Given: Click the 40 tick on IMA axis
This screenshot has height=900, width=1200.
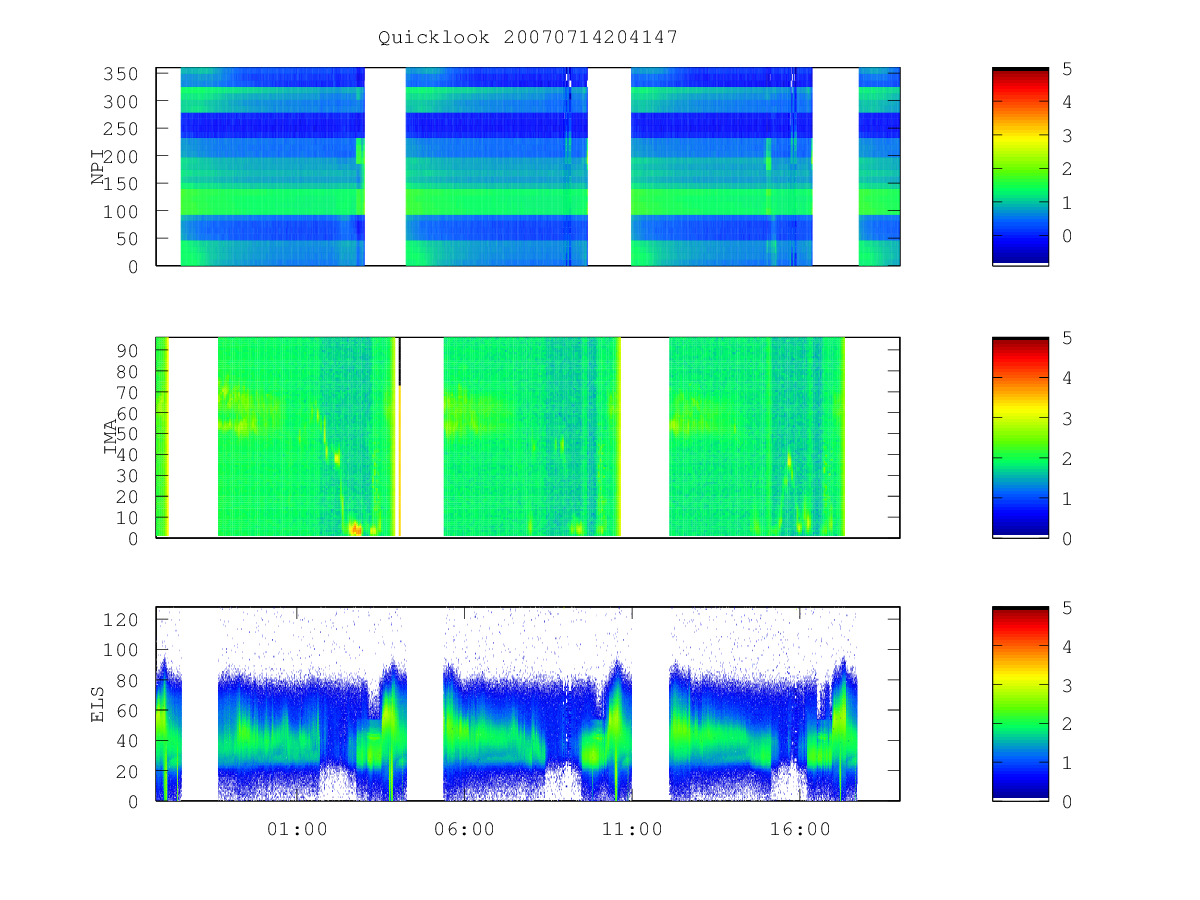Looking at the screenshot, I should pos(127,455).
